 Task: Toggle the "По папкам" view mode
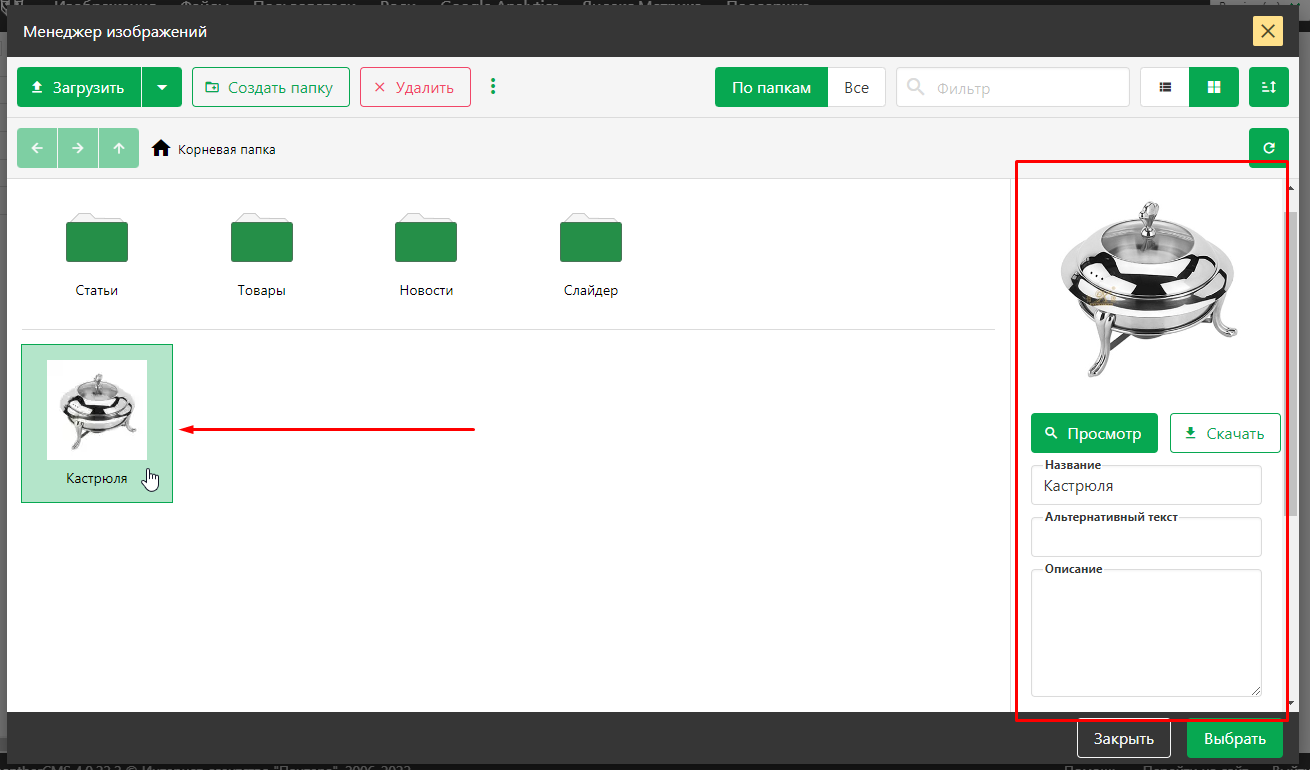tap(771, 87)
